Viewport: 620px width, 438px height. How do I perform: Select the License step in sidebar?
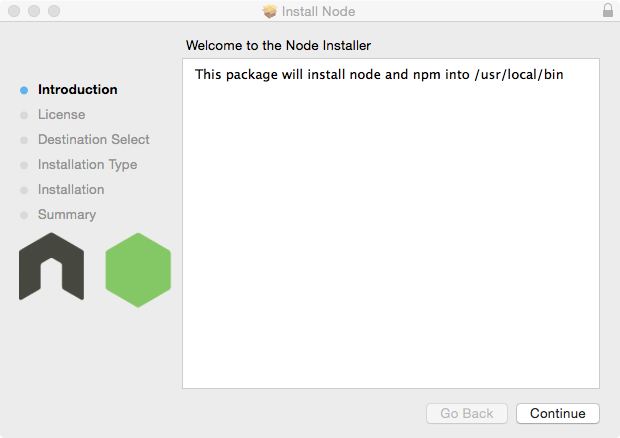click(x=61, y=114)
